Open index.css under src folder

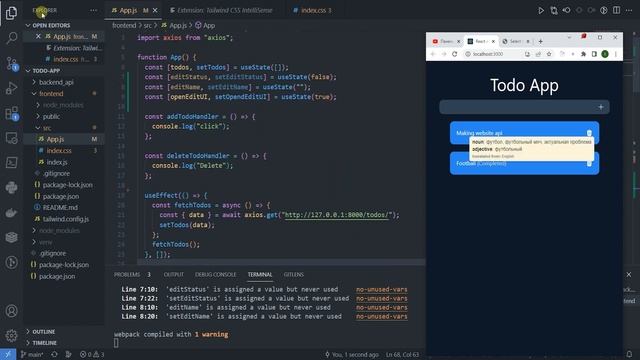(59, 151)
